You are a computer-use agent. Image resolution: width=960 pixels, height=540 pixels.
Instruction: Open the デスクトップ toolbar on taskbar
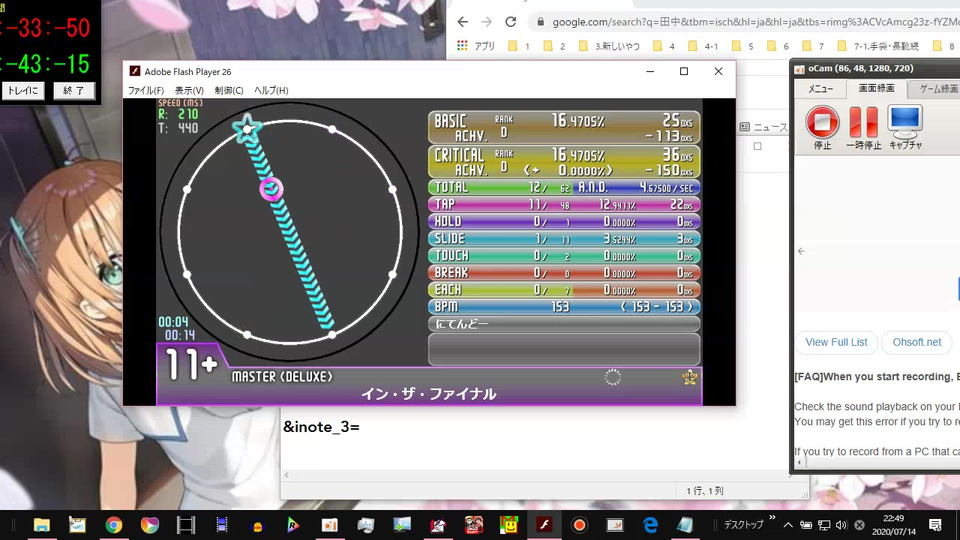744,525
